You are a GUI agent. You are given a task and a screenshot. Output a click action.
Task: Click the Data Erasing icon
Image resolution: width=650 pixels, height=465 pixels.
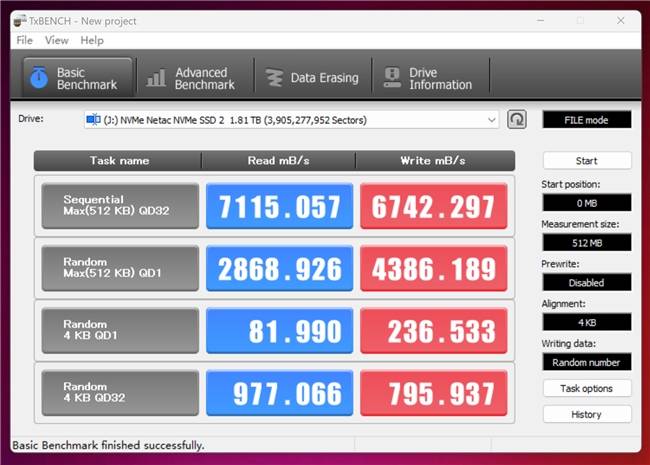click(274, 78)
